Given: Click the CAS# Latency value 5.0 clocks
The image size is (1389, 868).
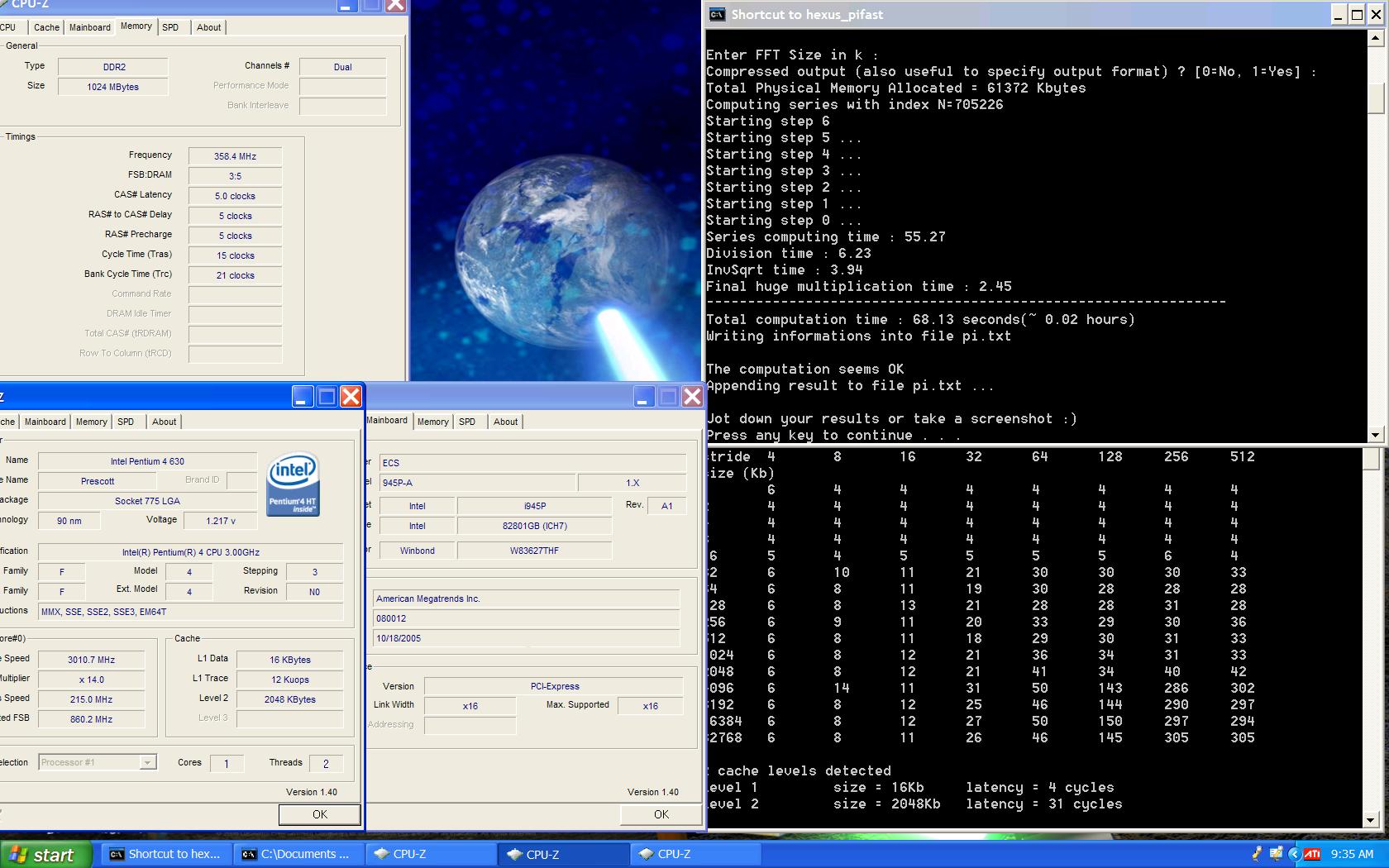Looking at the screenshot, I should tap(235, 196).
